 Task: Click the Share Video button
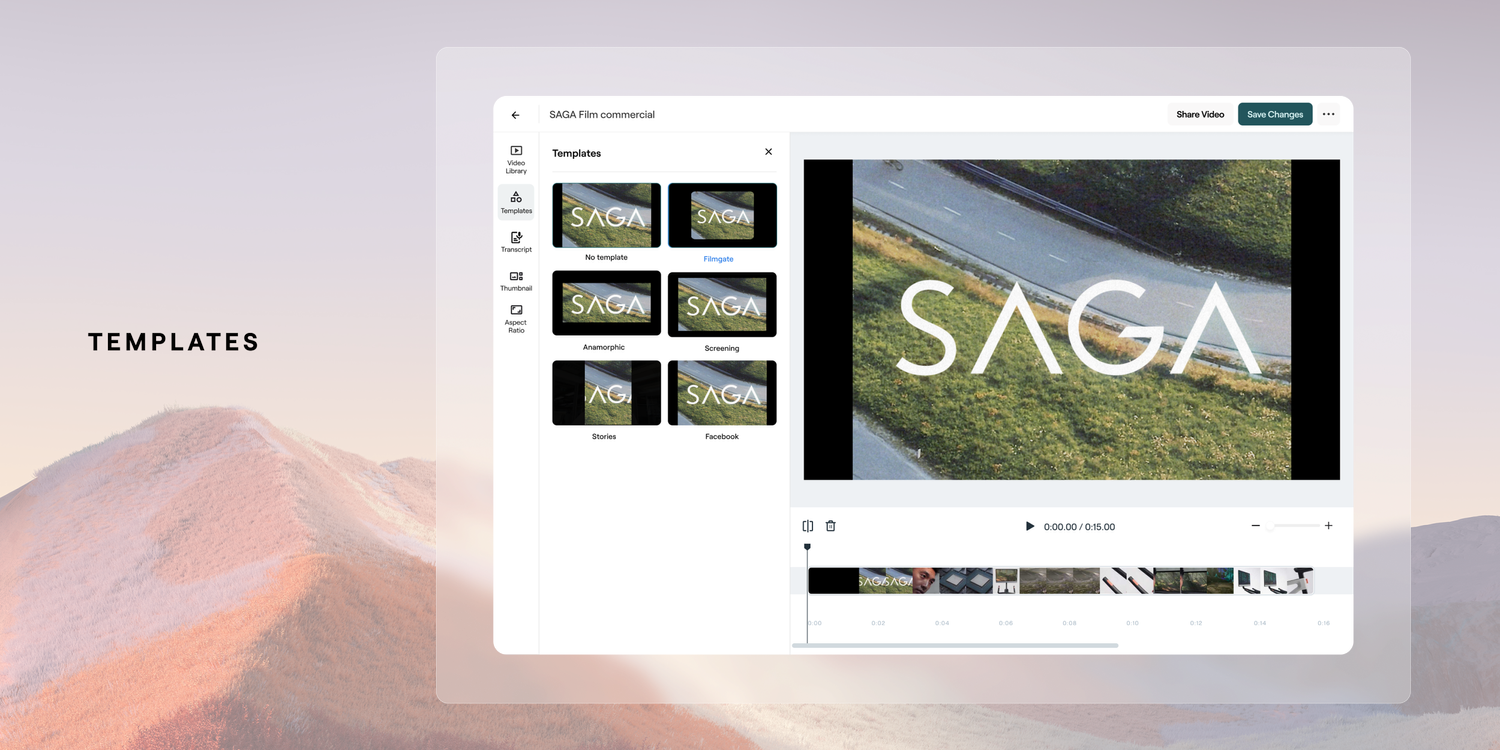pyautogui.click(x=1200, y=114)
